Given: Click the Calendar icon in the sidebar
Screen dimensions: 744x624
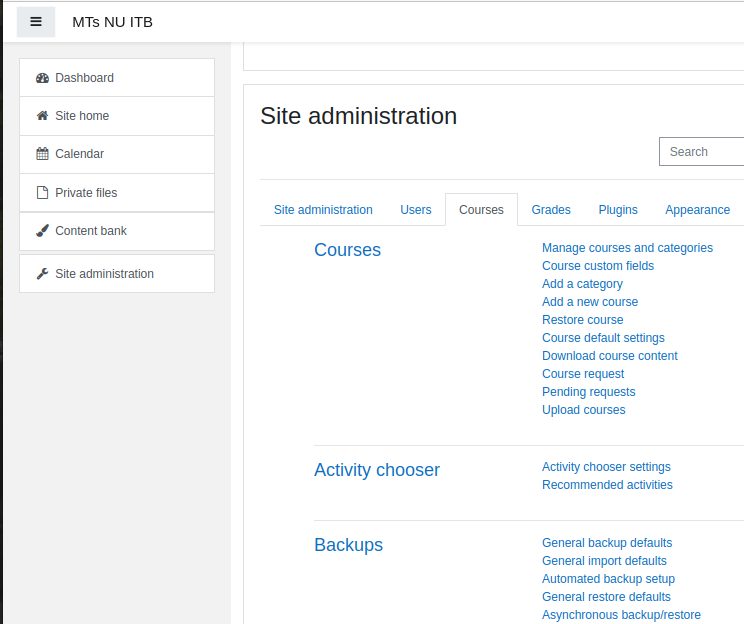Looking at the screenshot, I should point(42,154).
